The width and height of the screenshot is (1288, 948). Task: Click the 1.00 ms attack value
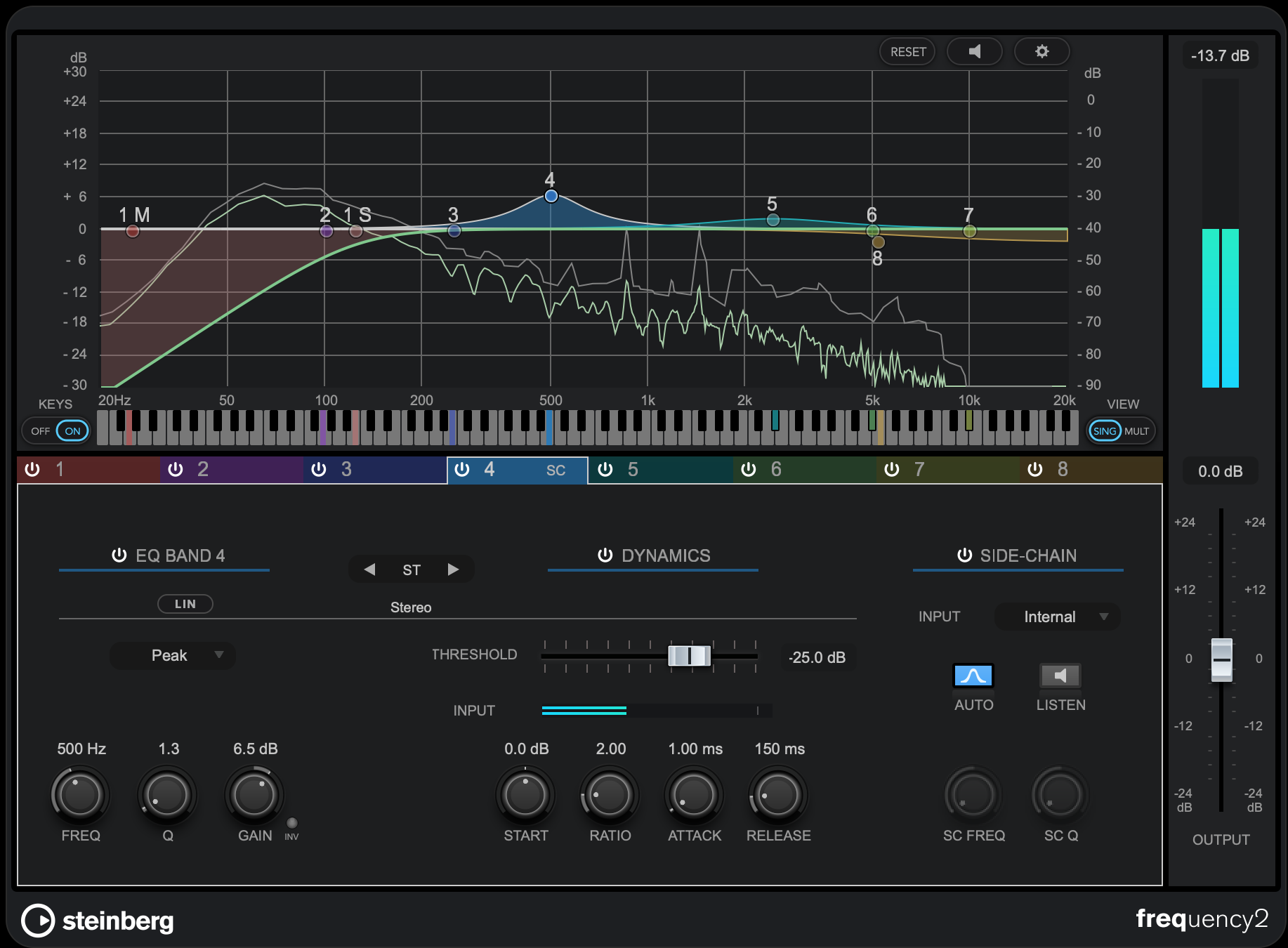pos(695,749)
